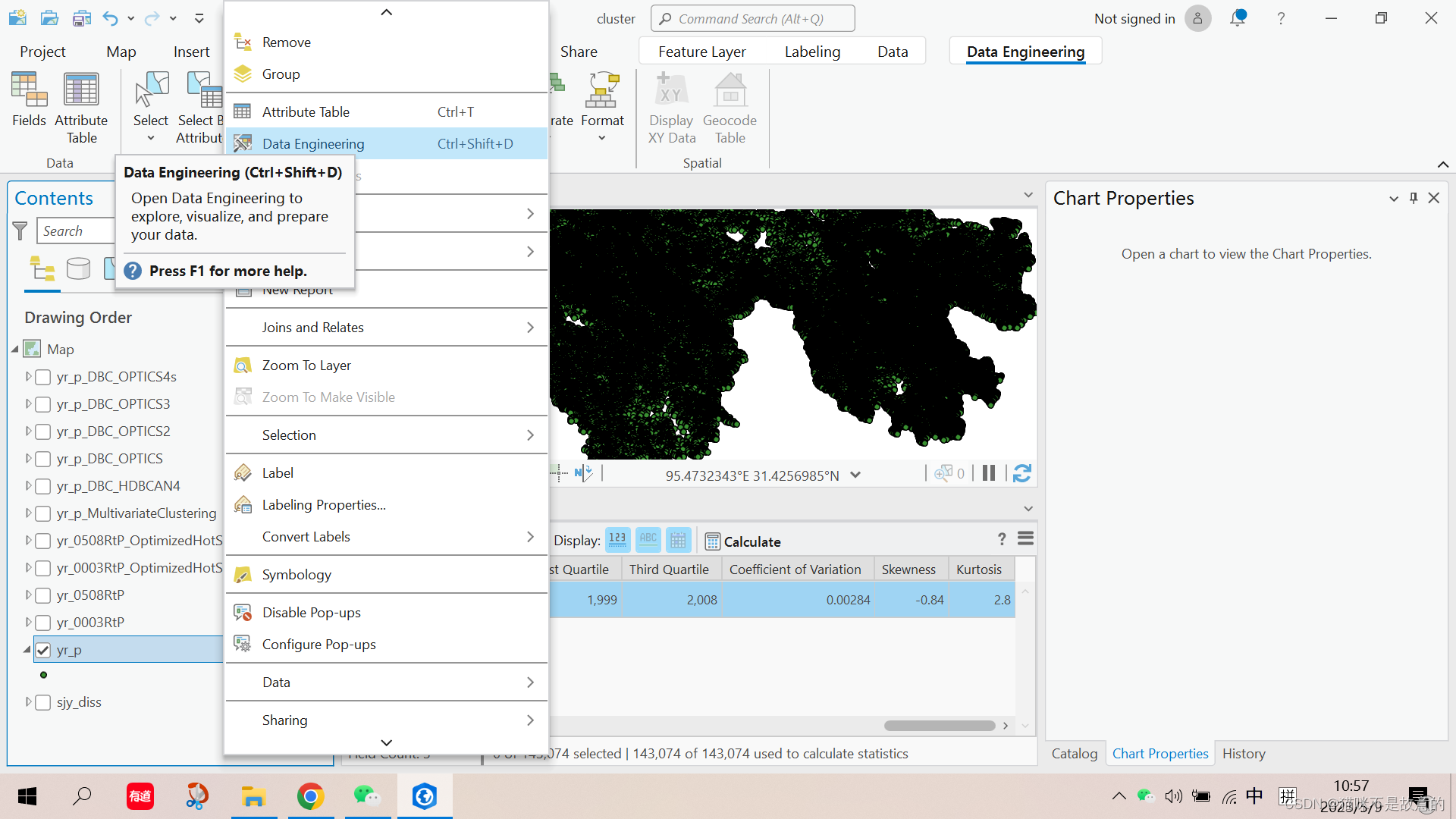Screen dimensions: 1456x819
Task: Click the notifications bell icon
Action: click(x=1238, y=18)
